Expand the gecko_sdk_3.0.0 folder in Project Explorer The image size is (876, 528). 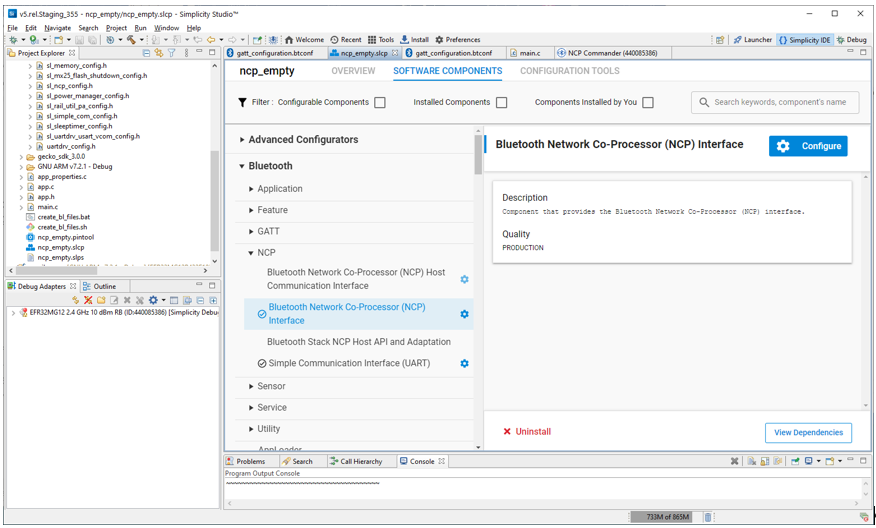tap(21, 157)
